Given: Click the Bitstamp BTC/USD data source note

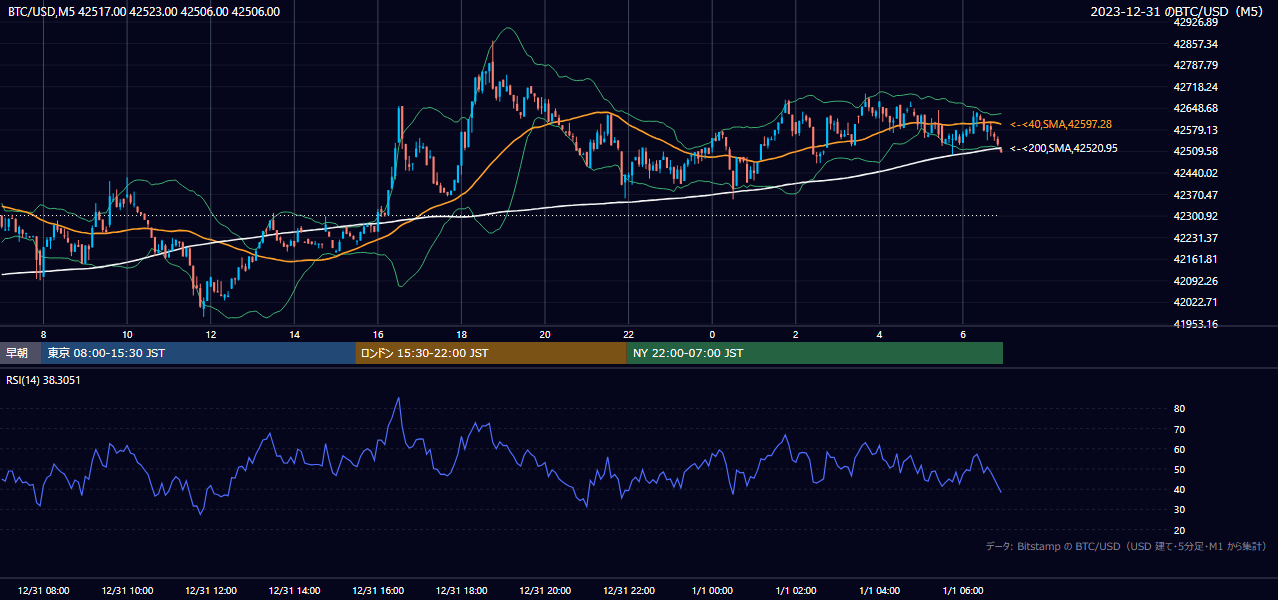Looking at the screenshot, I should tap(1126, 546).
